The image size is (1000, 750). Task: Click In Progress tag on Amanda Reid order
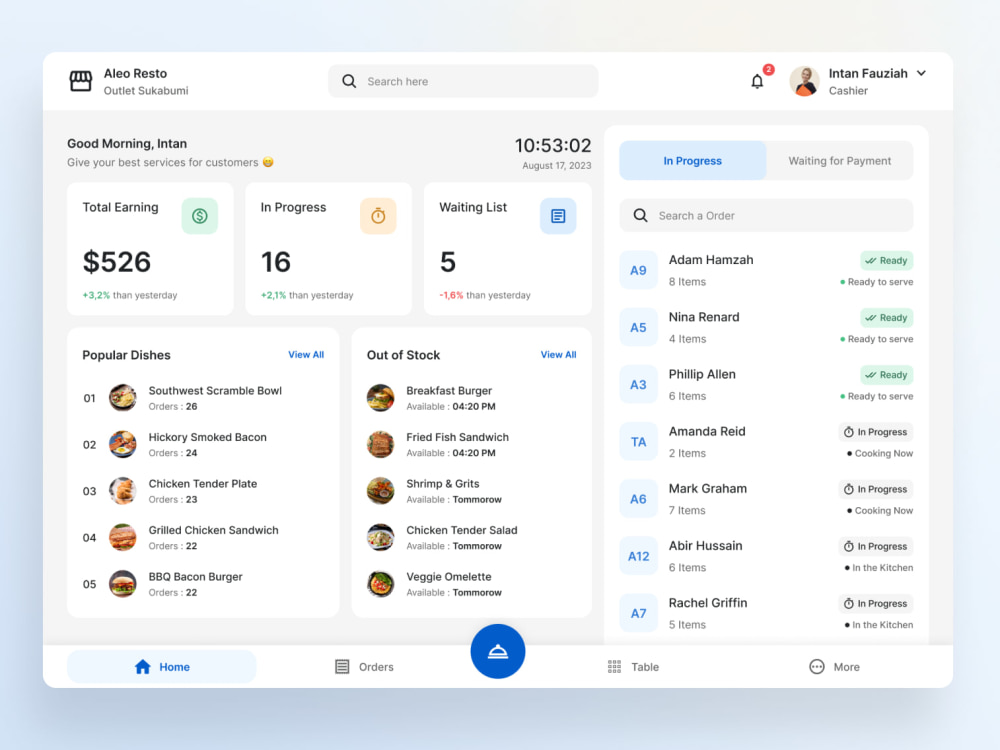tap(875, 432)
